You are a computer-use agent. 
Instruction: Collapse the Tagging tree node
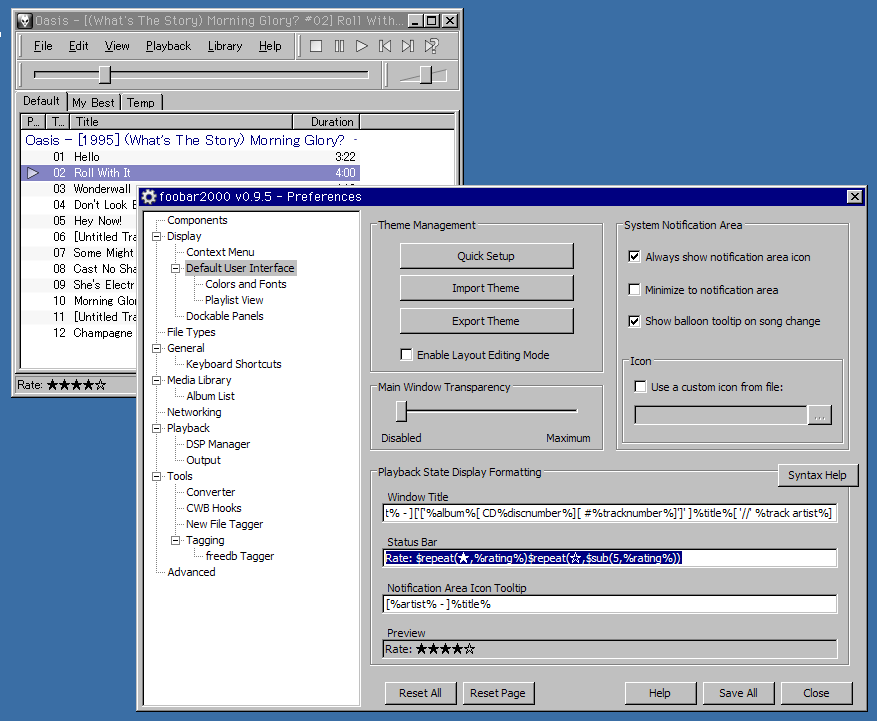(176, 540)
